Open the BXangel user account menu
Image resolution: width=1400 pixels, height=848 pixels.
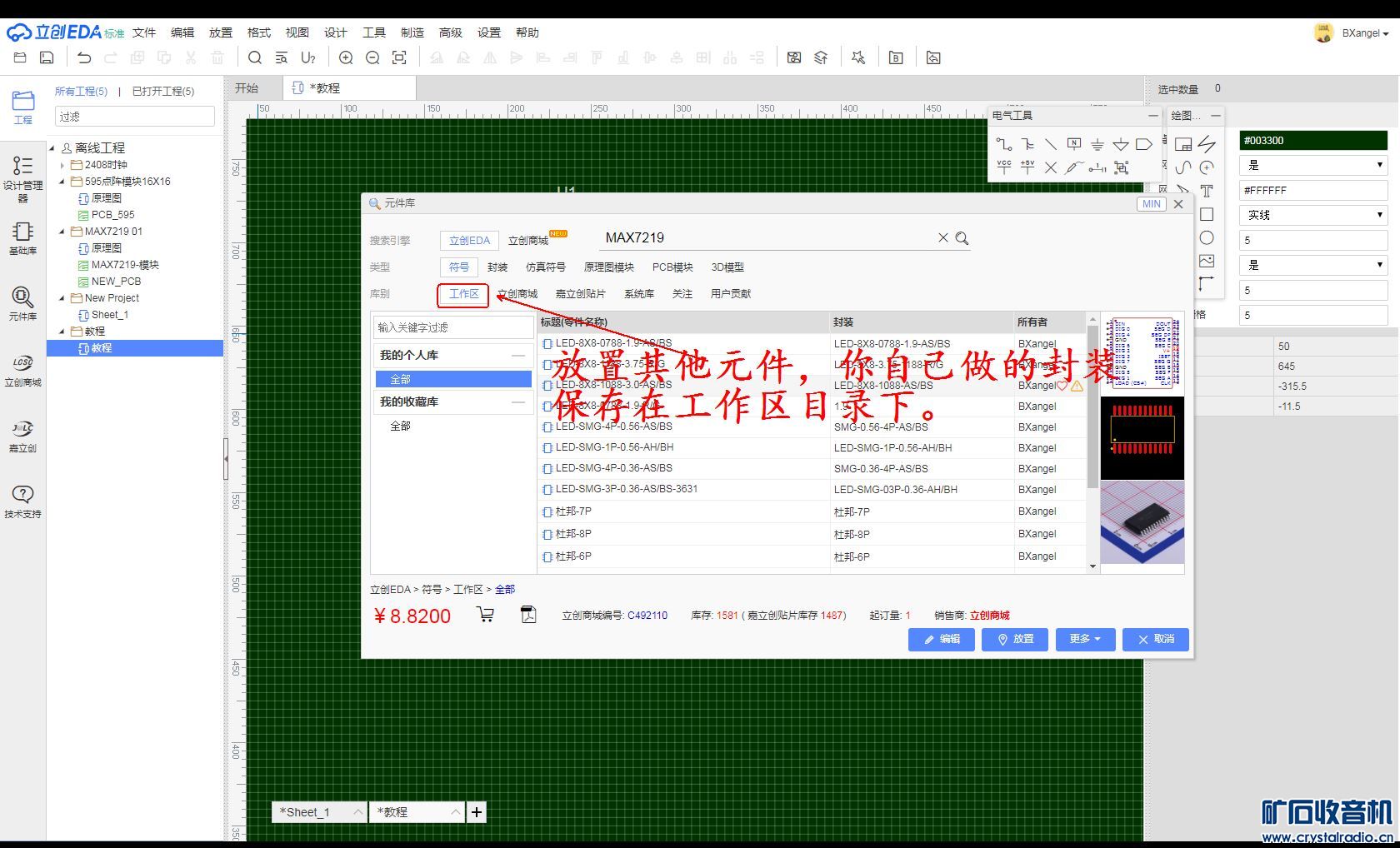[1364, 33]
